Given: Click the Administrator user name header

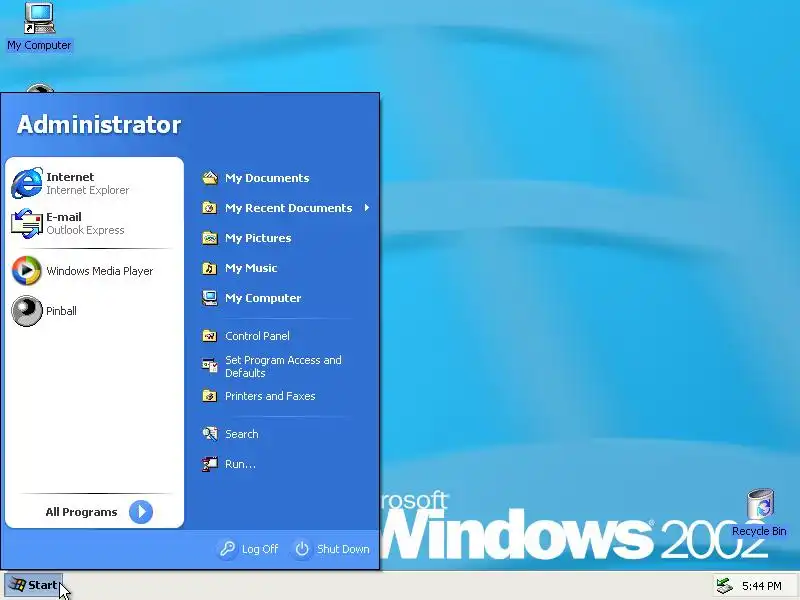Looking at the screenshot, I should click(x=99, y=124).
